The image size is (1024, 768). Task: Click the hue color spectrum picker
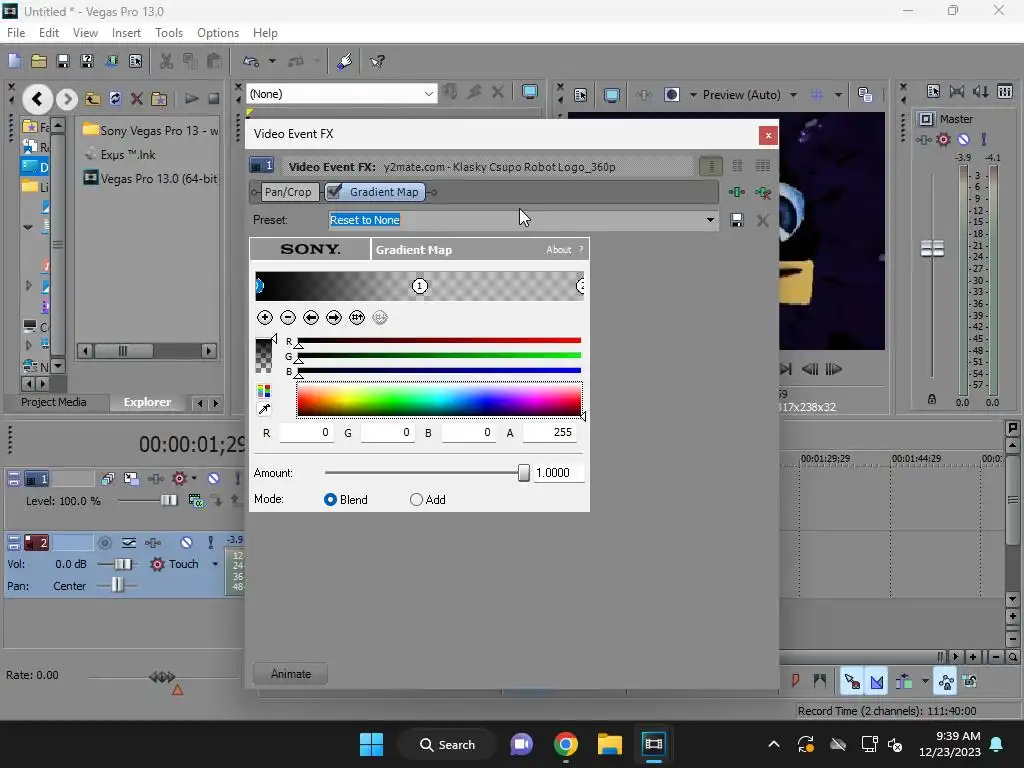click(439, 399)
